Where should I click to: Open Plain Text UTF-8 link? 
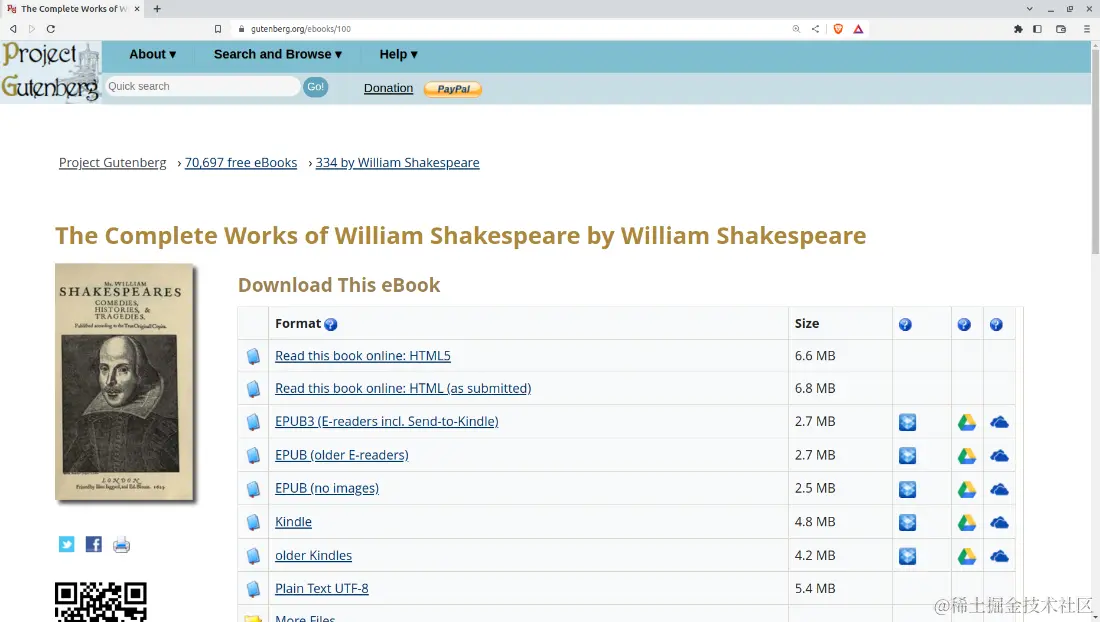321,588
